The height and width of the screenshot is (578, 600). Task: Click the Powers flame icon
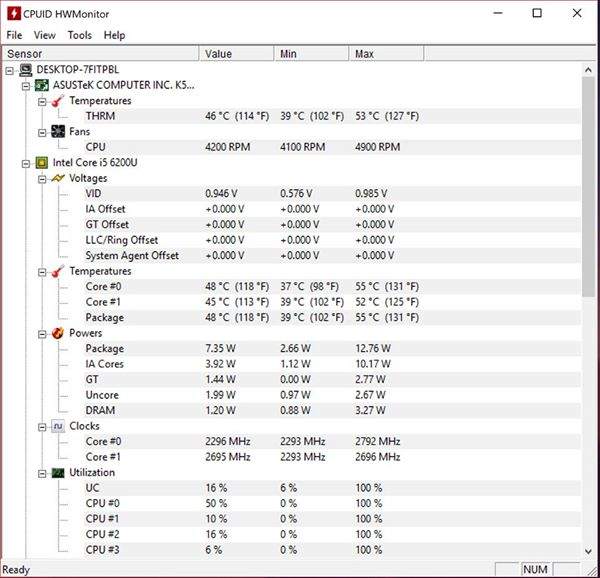(x=58, y=333)
